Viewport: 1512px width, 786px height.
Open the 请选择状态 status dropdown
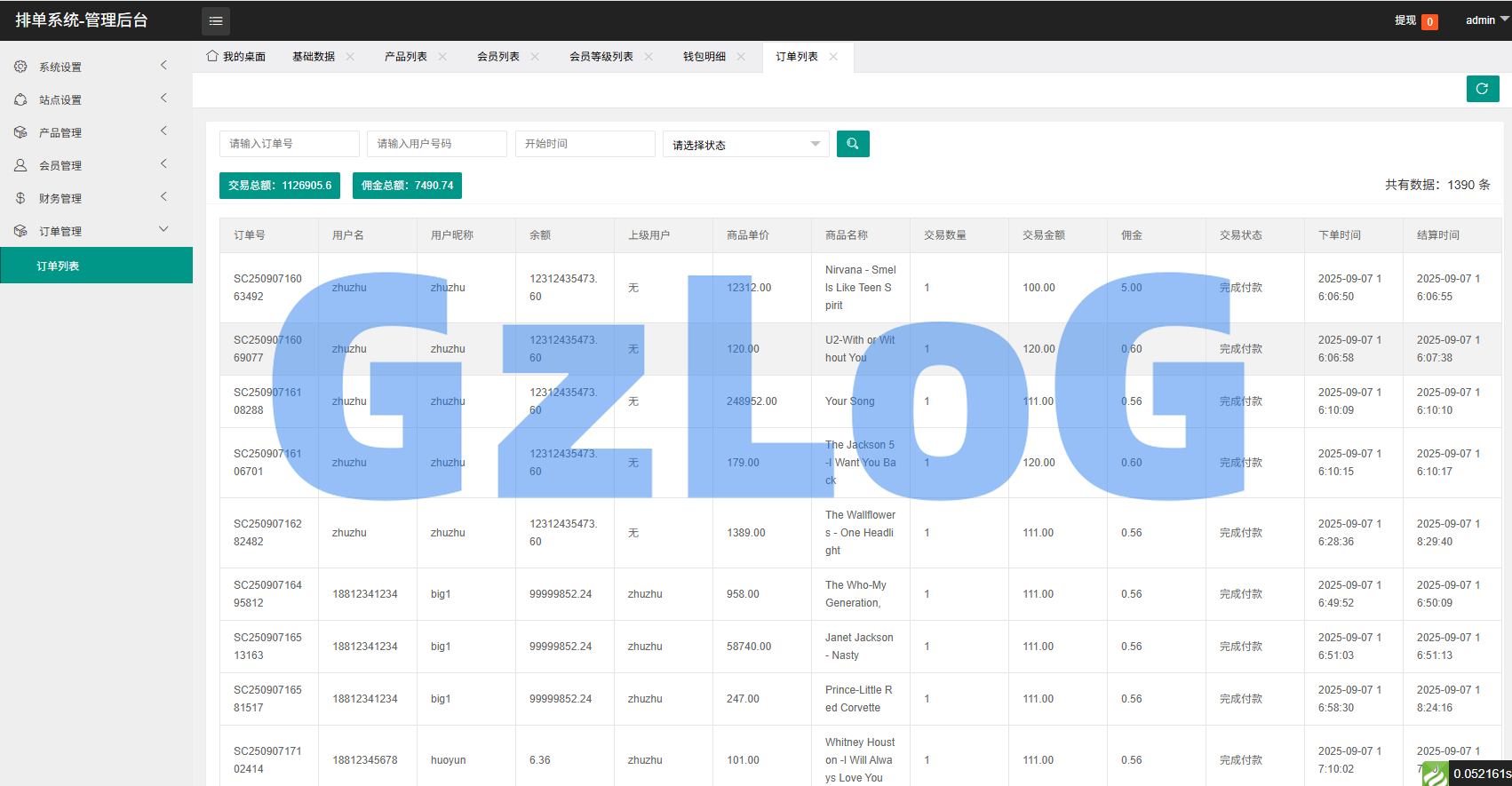(x=745, y=145)
